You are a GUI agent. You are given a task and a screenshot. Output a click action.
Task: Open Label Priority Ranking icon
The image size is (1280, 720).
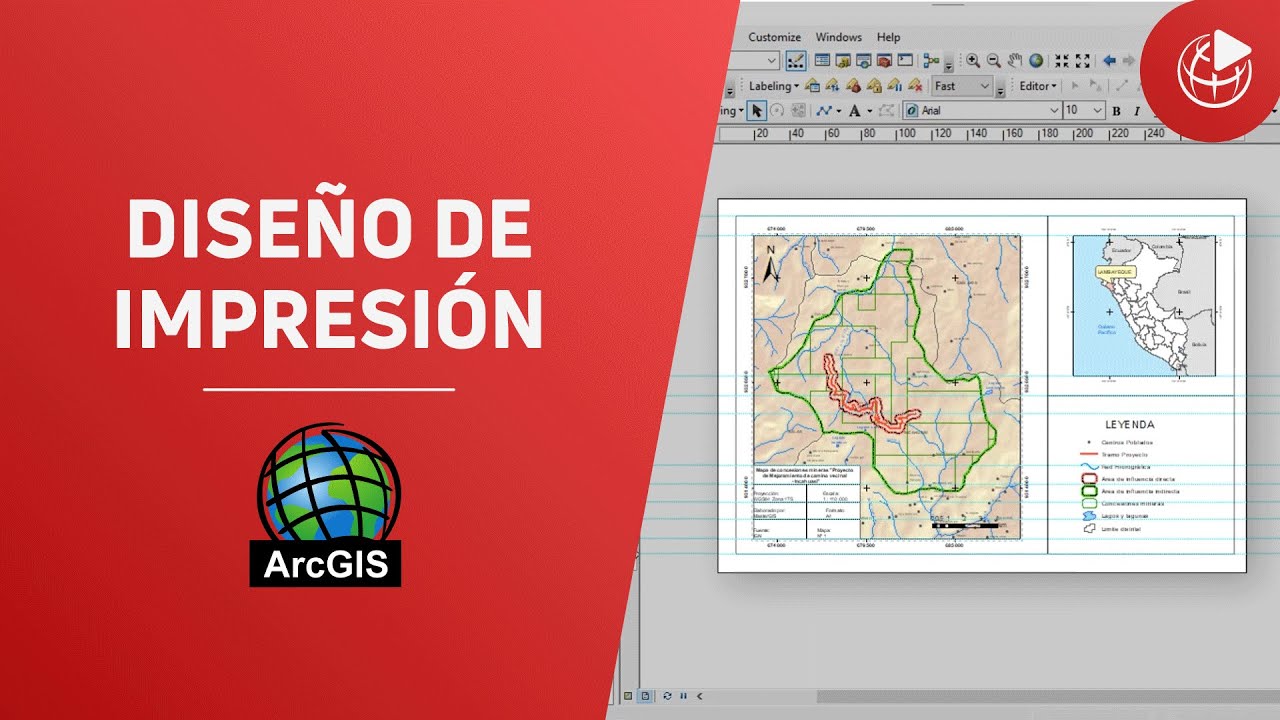[x=832, y=86]
